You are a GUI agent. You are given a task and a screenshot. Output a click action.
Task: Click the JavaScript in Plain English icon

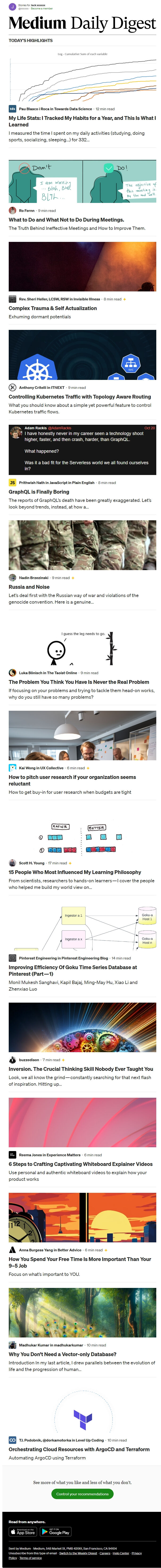click(x=12, y=483)
